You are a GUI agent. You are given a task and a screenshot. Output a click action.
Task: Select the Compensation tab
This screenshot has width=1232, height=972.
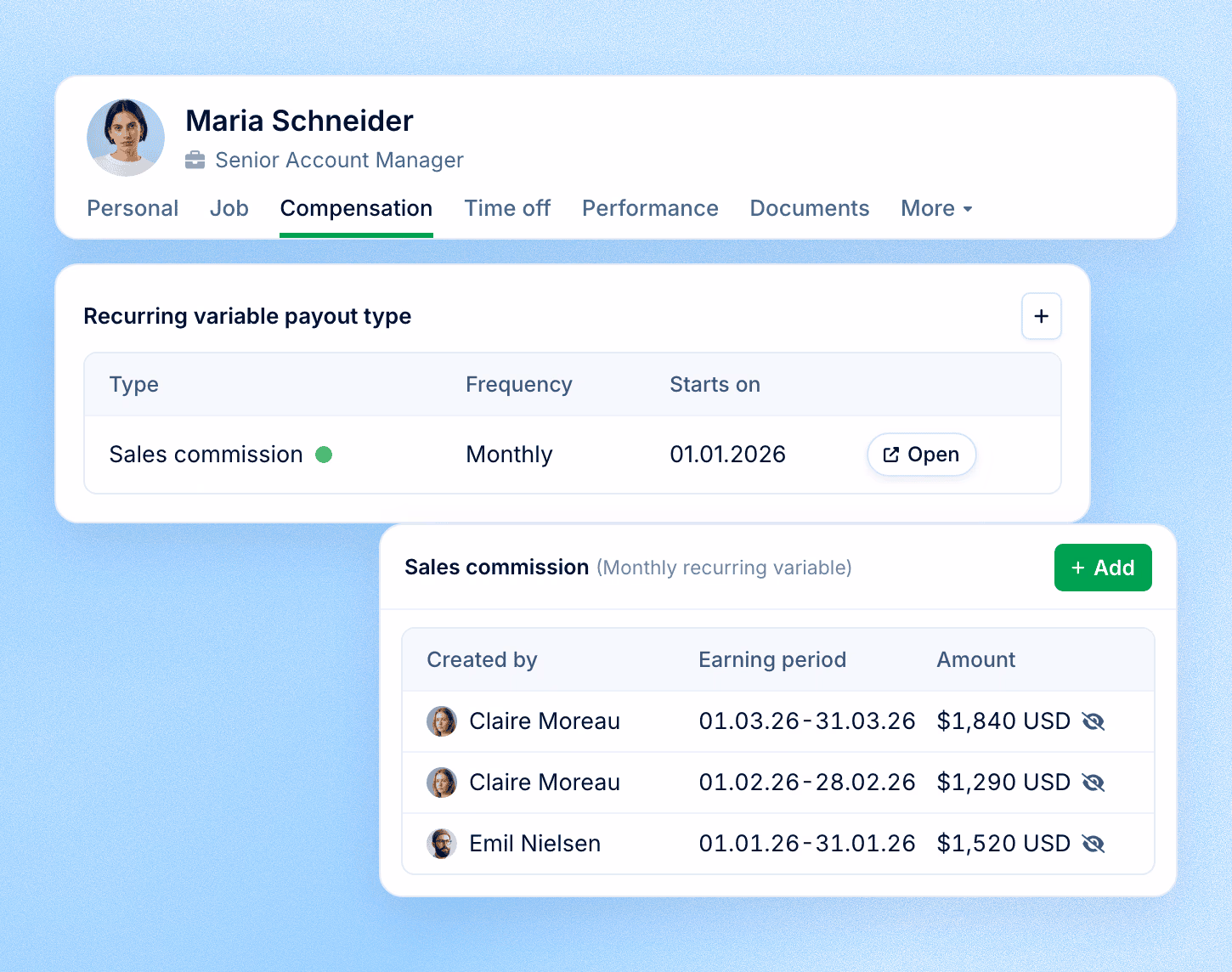click(x=356, y=208)
